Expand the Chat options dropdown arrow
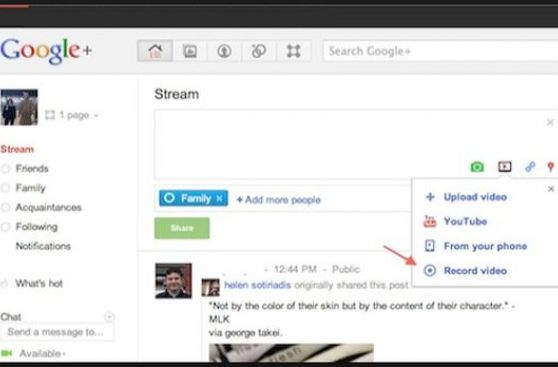Viewport: 558px width, 367px height. (109, 316)
